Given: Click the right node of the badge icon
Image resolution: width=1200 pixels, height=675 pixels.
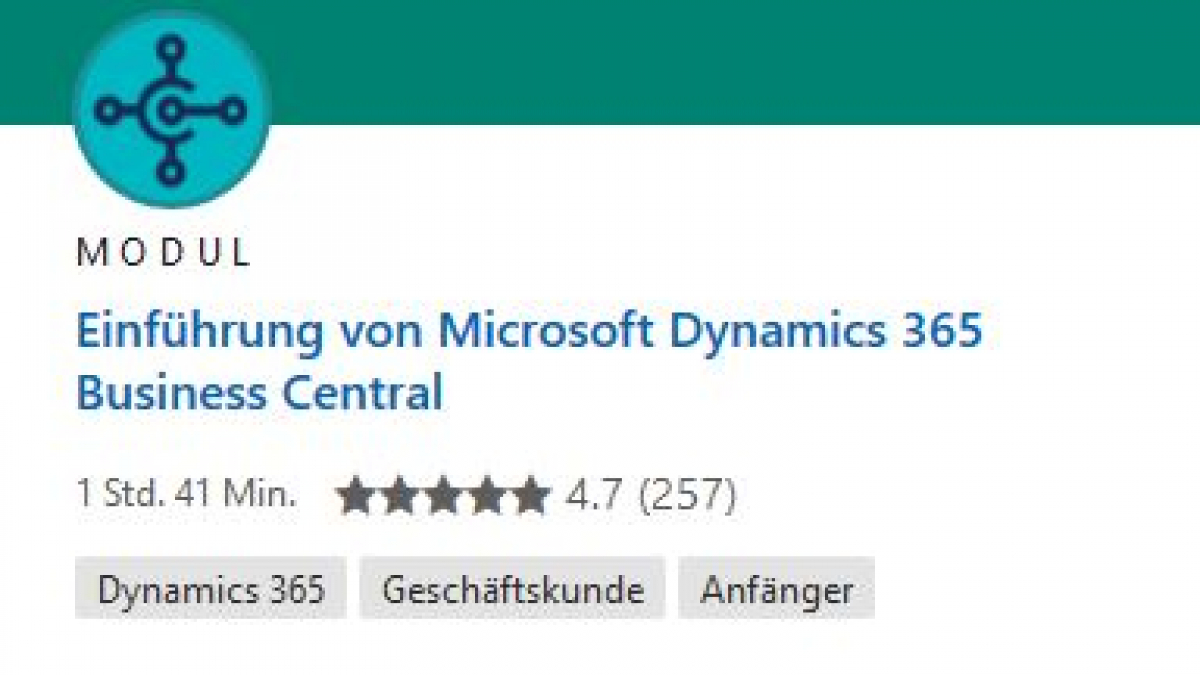Looking at the screenshot, I should coord(234,110).
